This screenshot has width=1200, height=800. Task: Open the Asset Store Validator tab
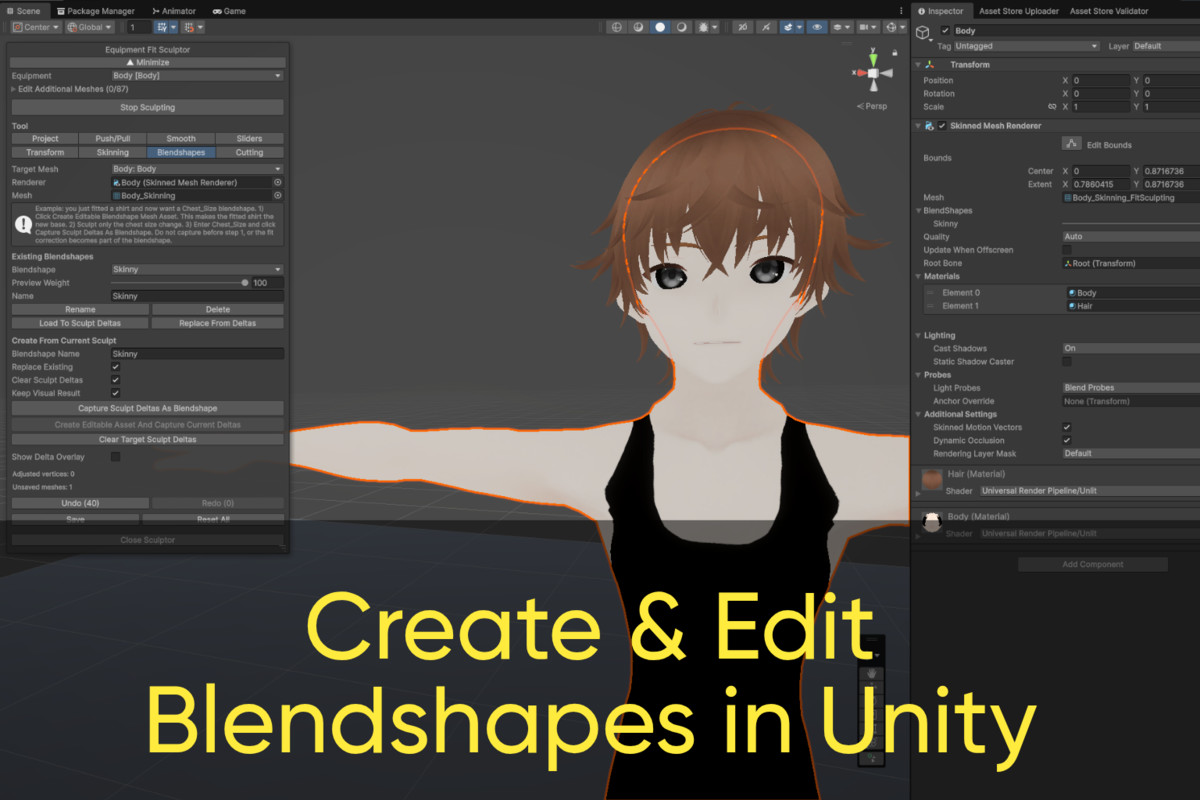click(1110, 11)
